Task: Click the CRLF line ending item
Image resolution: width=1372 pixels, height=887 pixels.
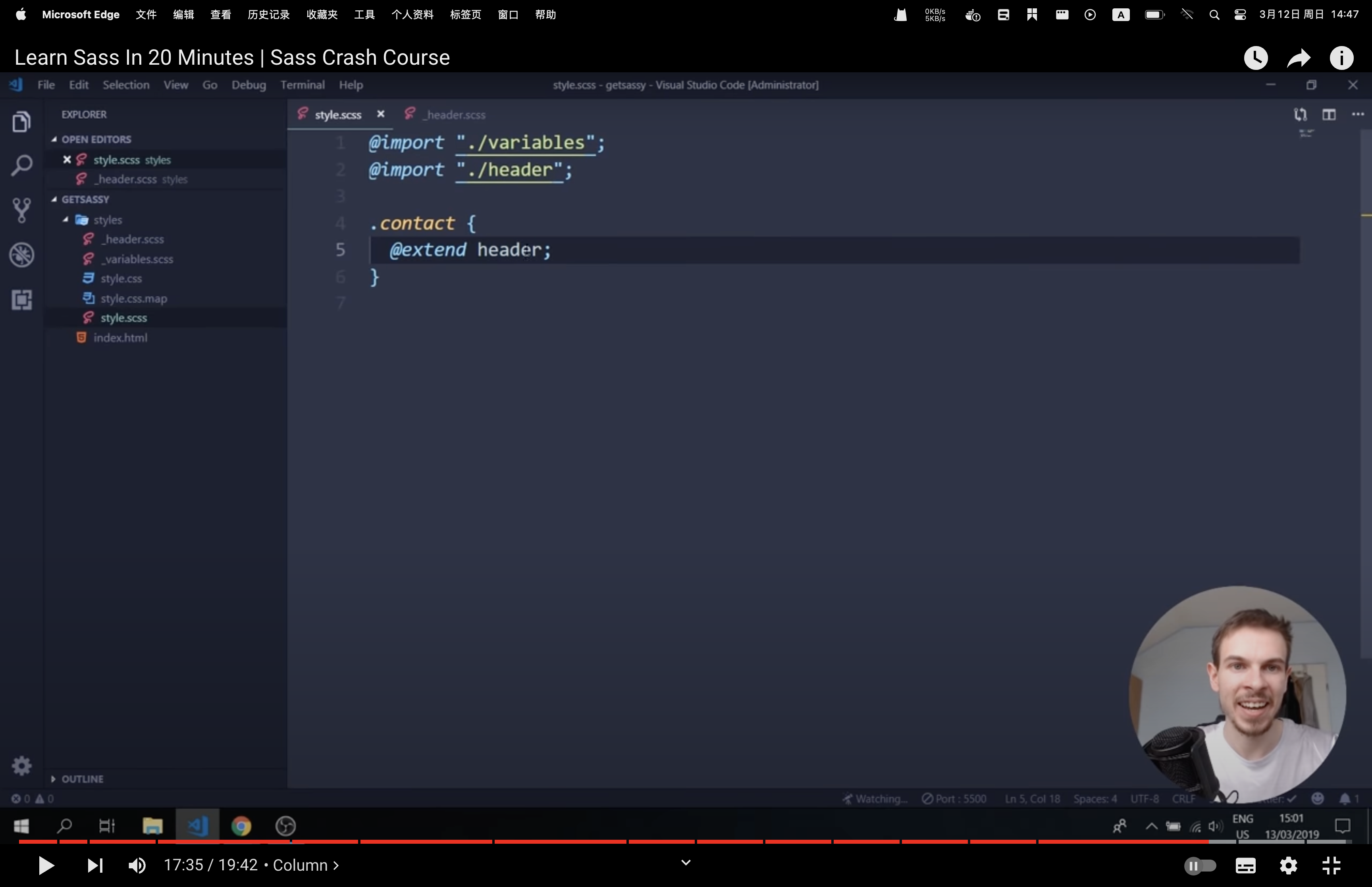Action: coord(1184,799)
